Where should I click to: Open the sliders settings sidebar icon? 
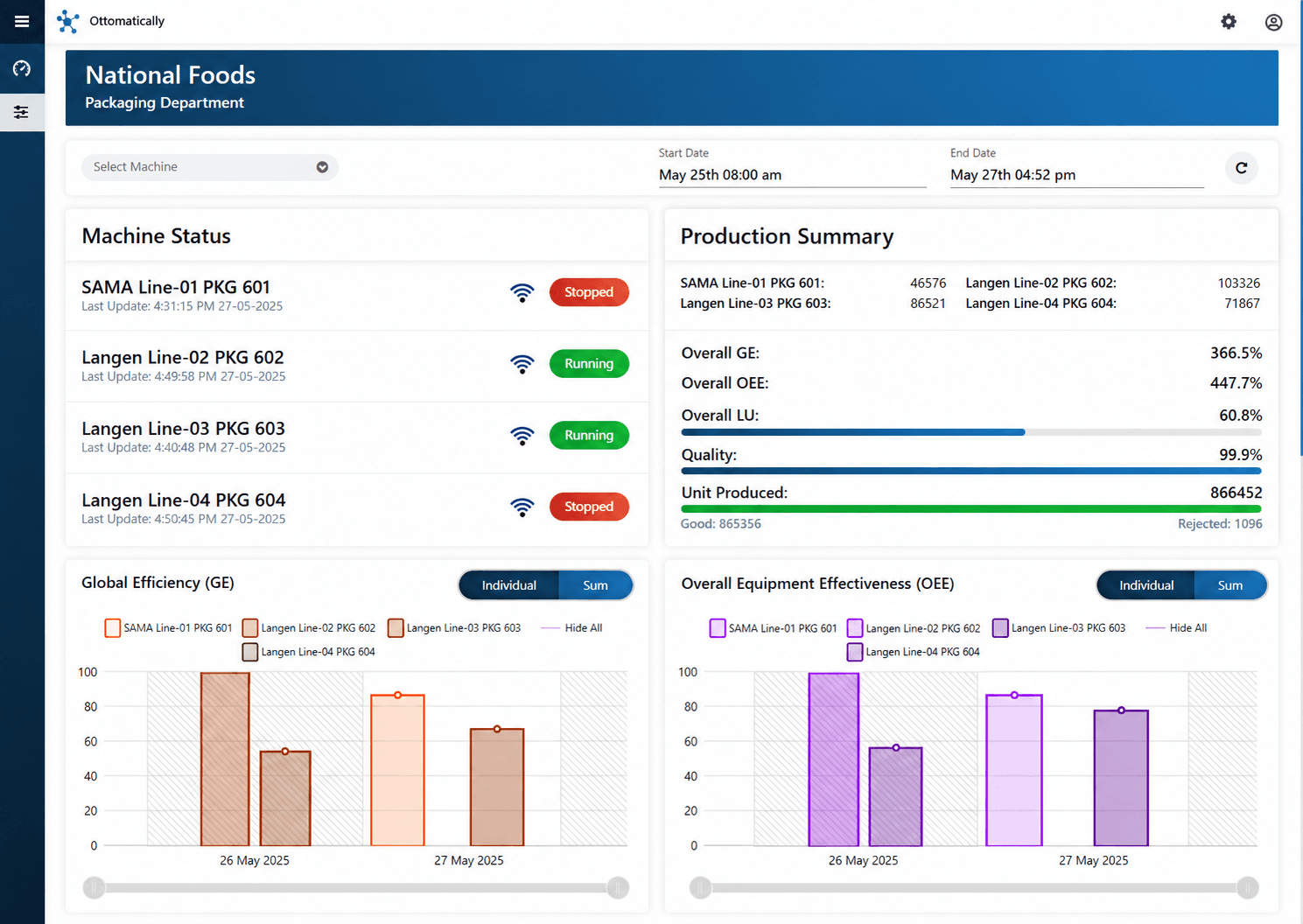(22, 112)
